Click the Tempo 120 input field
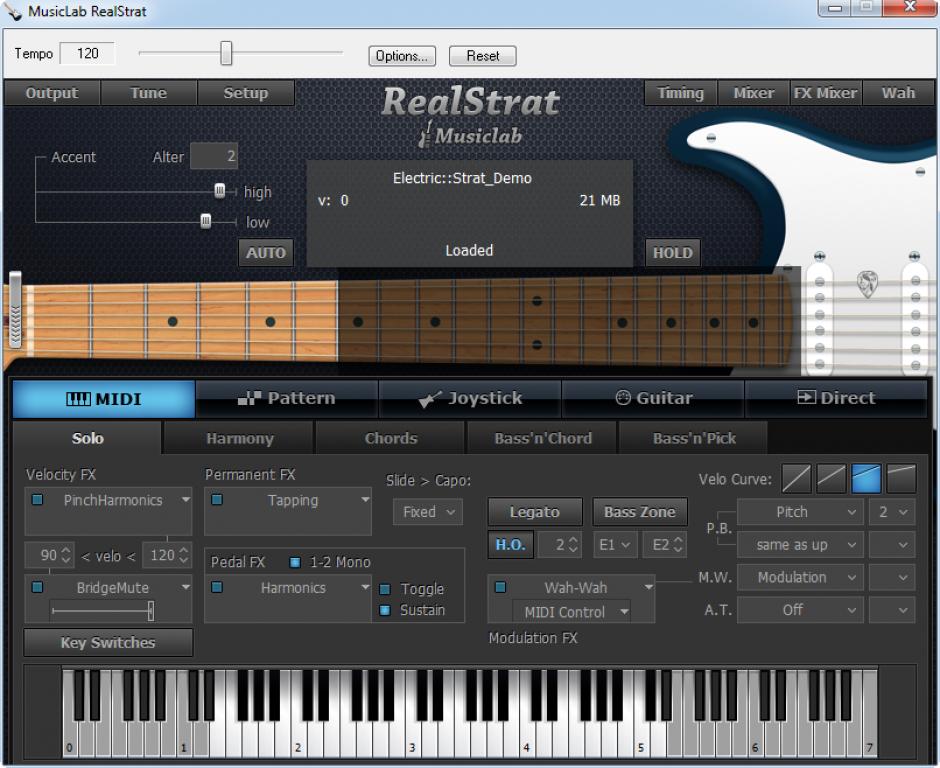 pyautogui.click(x=88, y=53)
